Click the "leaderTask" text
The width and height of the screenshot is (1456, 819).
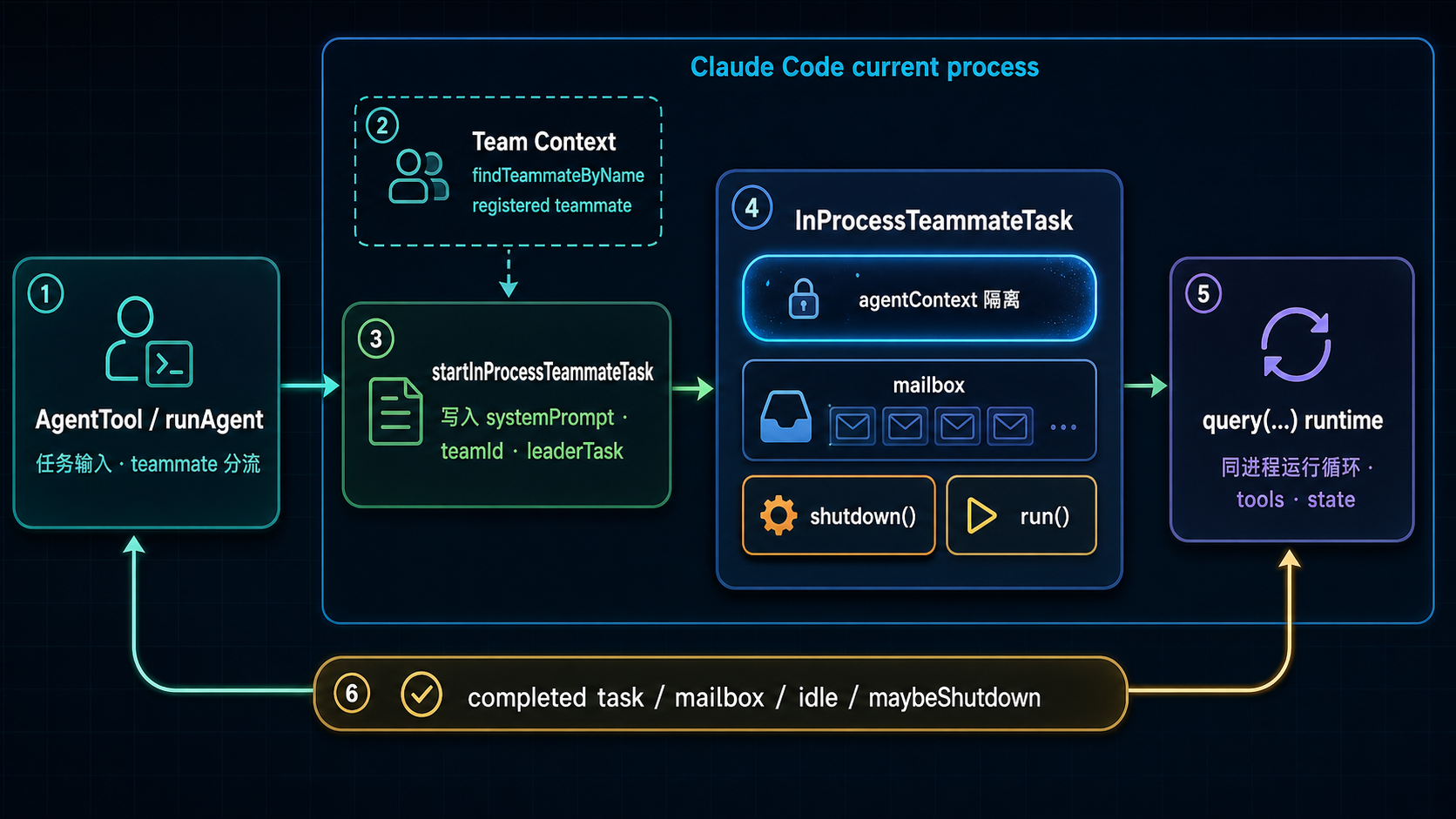tap(575, 451)
